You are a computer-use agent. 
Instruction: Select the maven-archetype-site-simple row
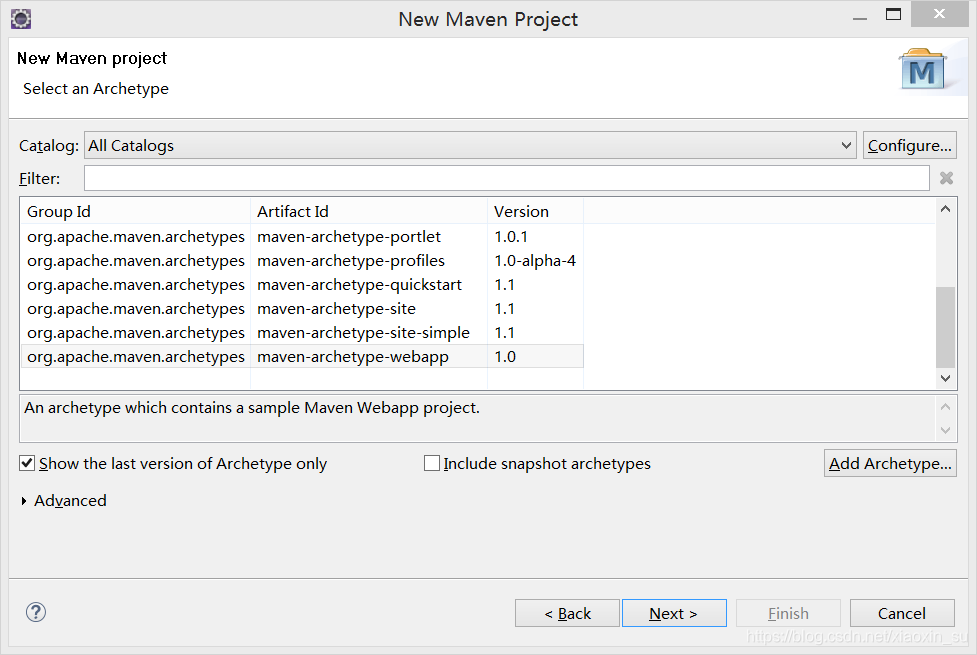[302, 333]
